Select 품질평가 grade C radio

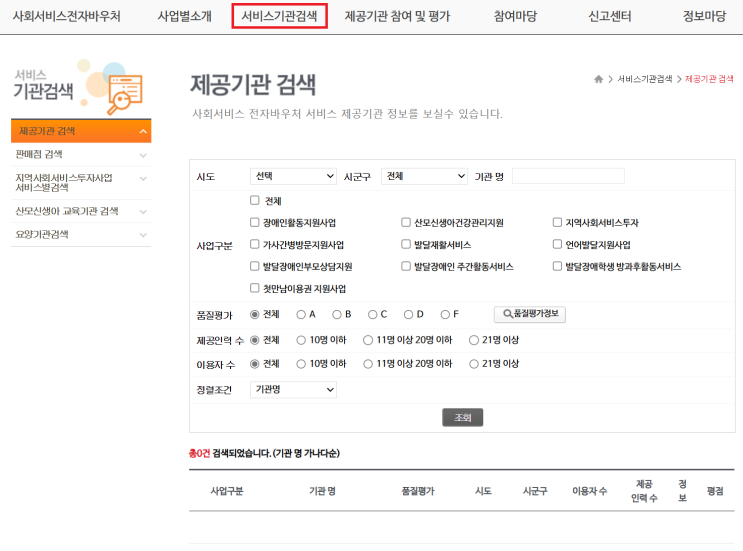tap(373, 315)
